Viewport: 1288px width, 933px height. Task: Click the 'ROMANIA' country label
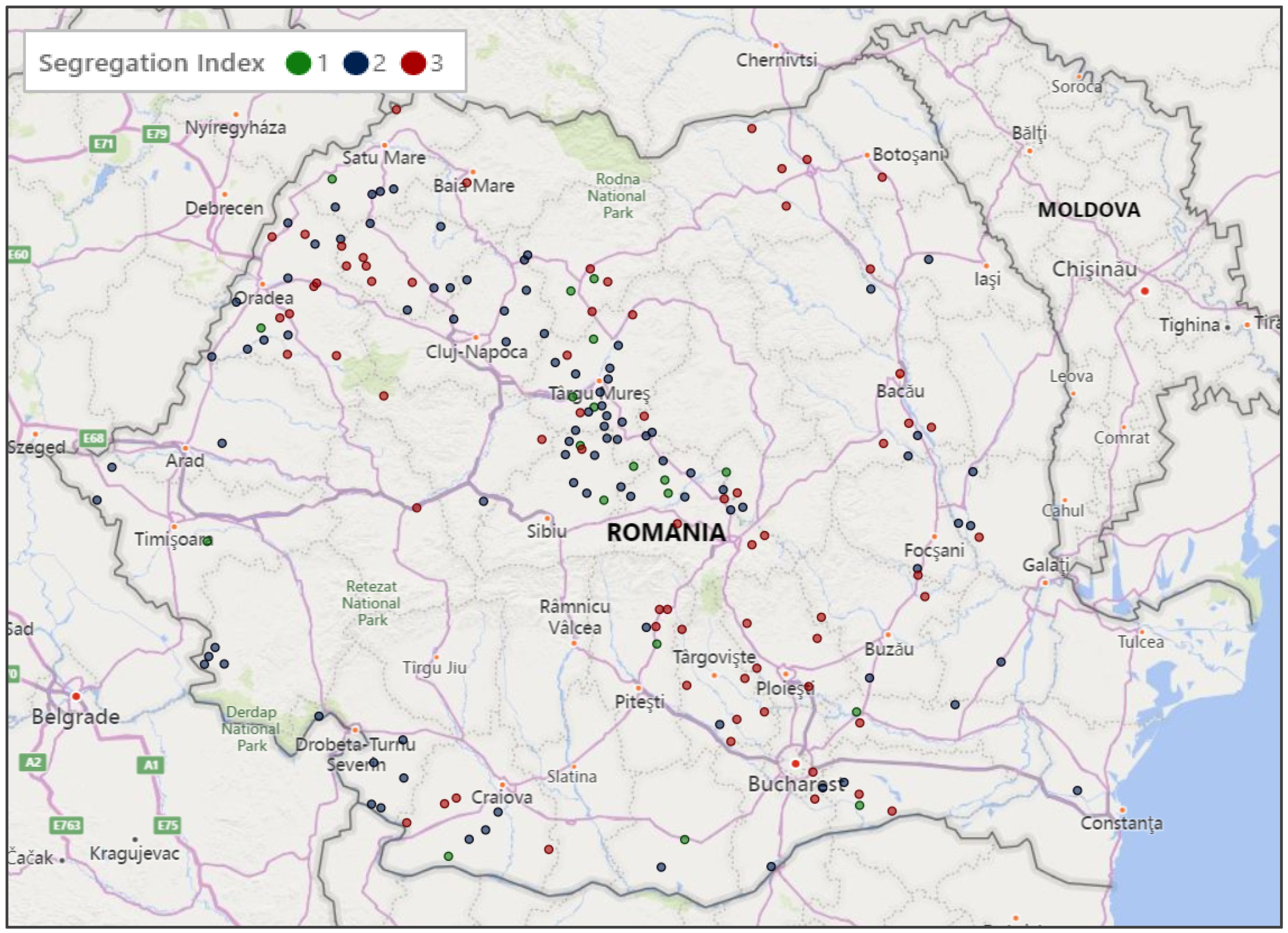tap(666, 532)
